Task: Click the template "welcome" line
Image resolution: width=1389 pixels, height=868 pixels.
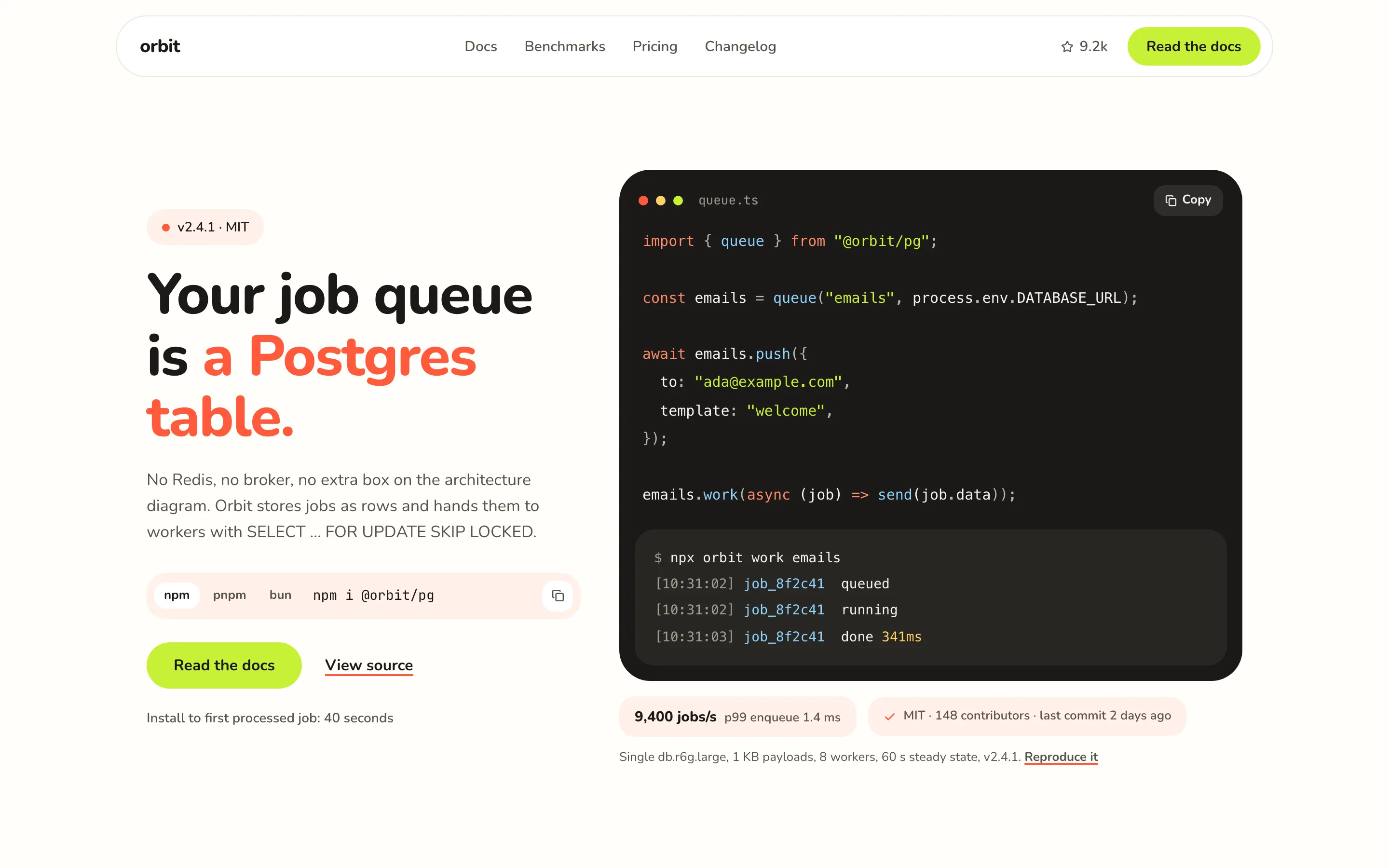Action: [746, 410]
